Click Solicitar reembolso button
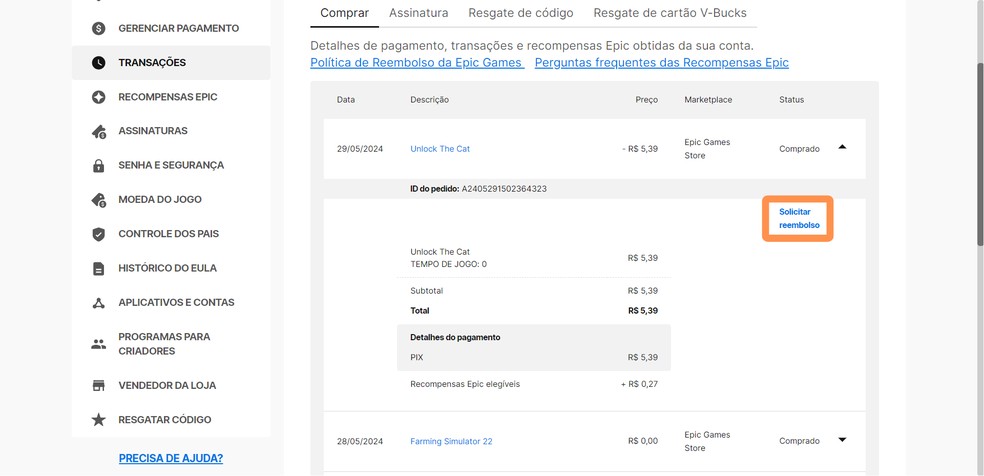984x476 pixels. point(798,218)
